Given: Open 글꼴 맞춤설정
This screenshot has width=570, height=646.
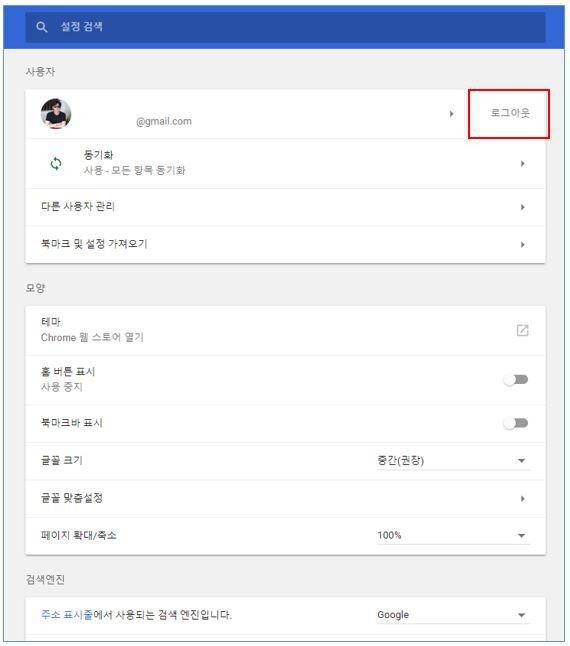Looking at the screenshot, I should (x=285, y=499).
